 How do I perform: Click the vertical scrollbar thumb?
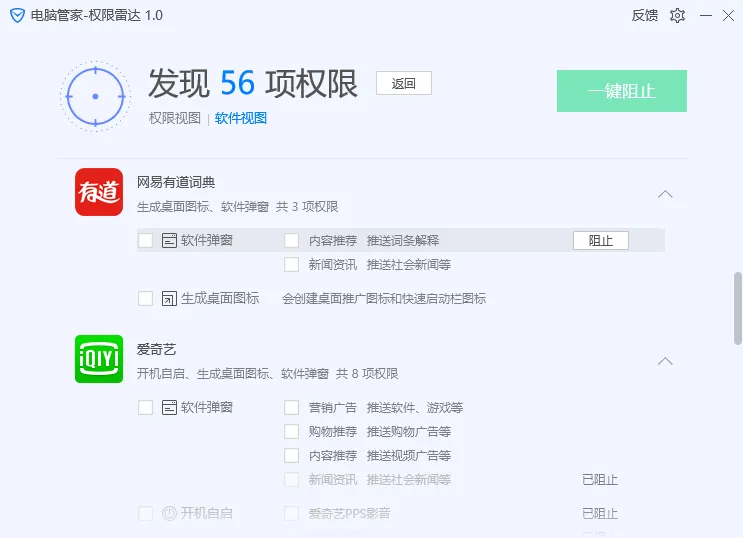[737, 308]
